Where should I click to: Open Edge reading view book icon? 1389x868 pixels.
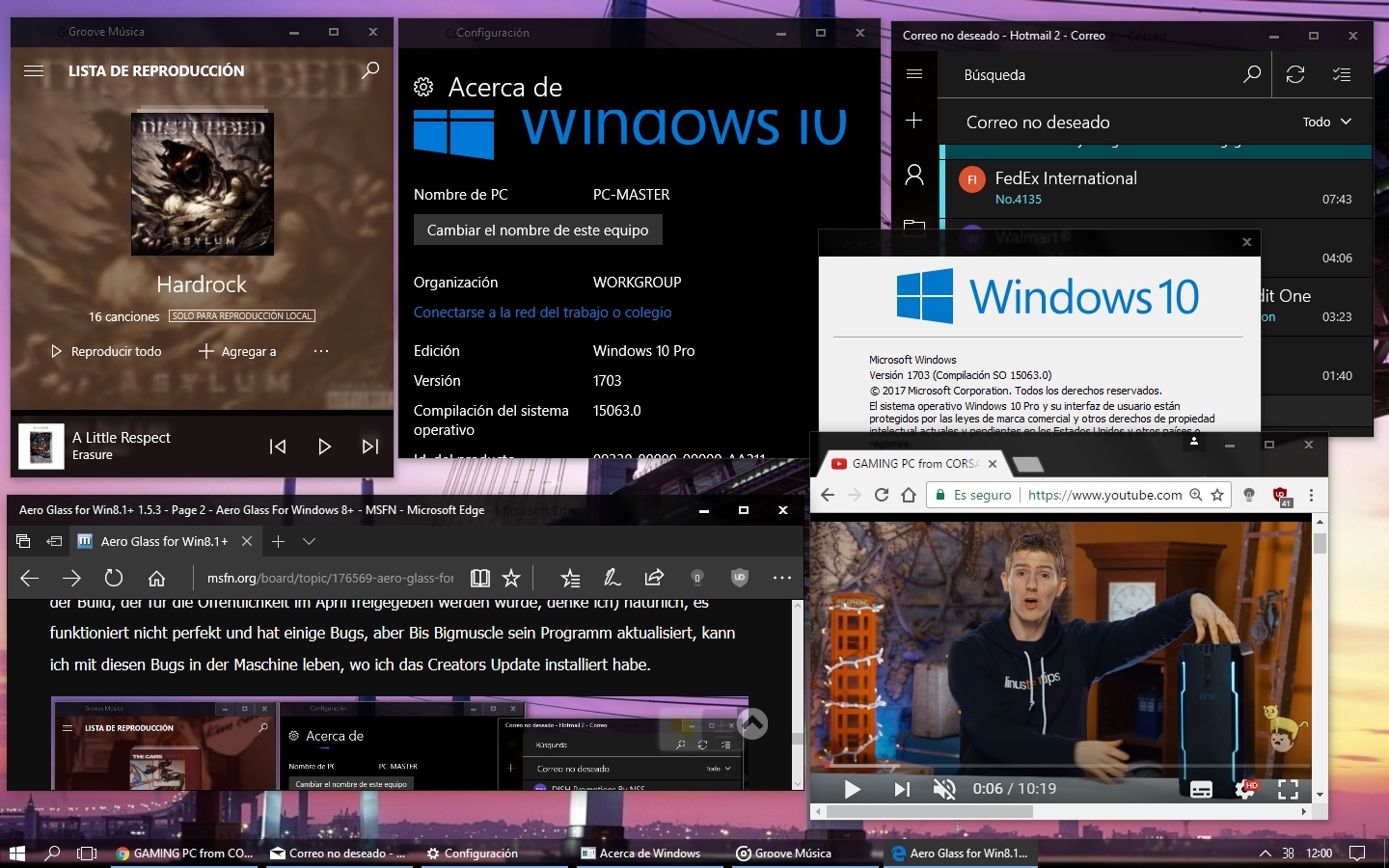(479, 578)
